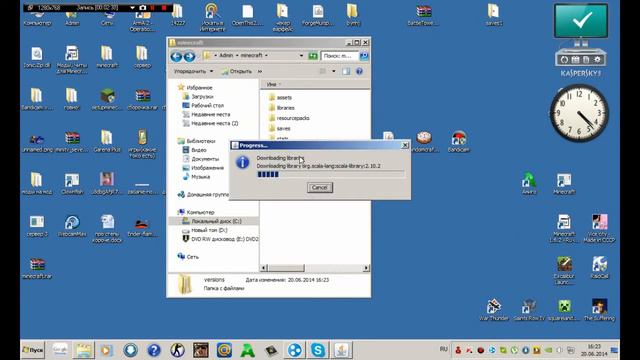The height and width of the screenshot is (360, 640).
Task: Open the view options dropdown arrow in Explorer
Action: coord(333,71)
